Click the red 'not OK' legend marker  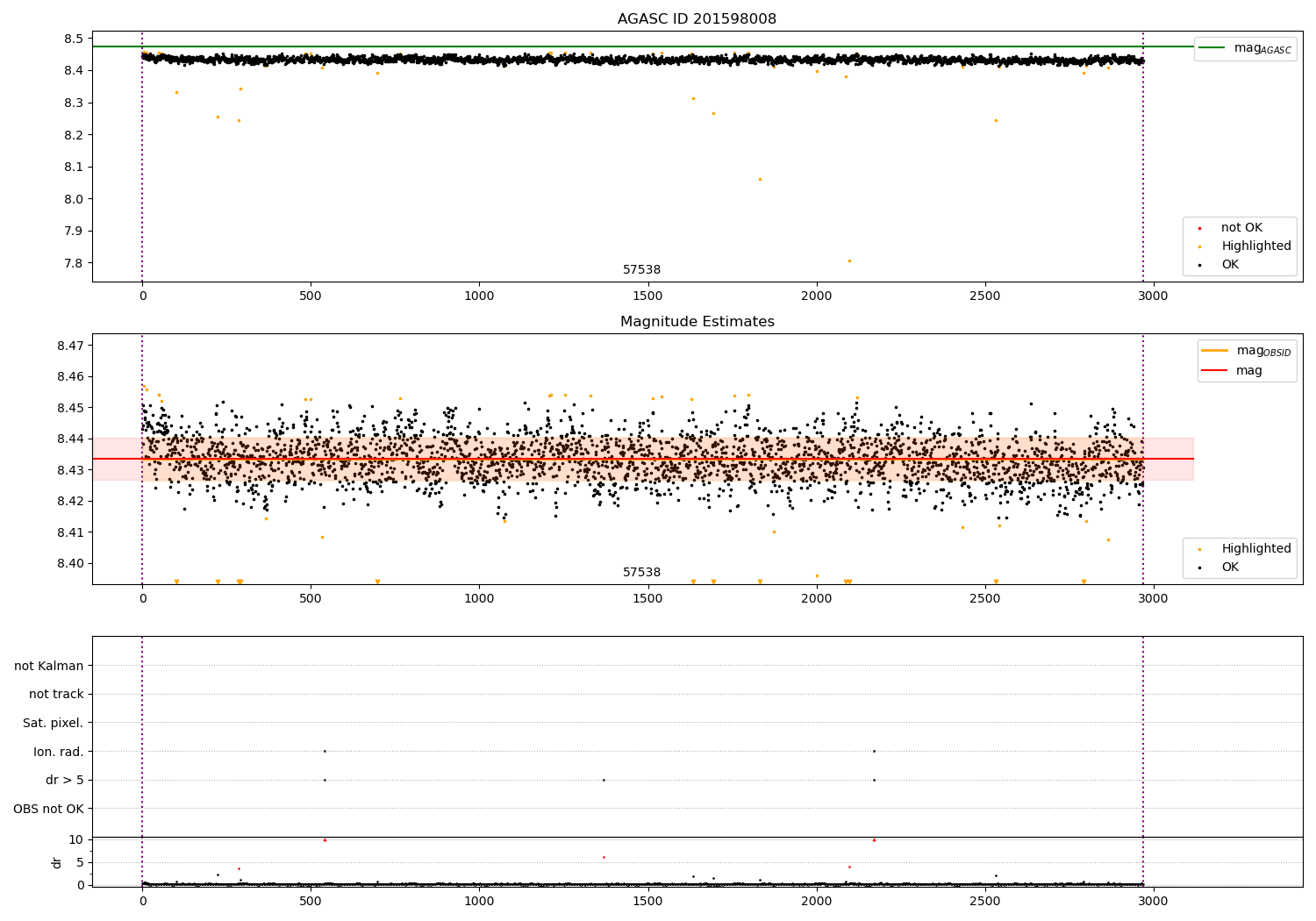tap(1199, 228)
